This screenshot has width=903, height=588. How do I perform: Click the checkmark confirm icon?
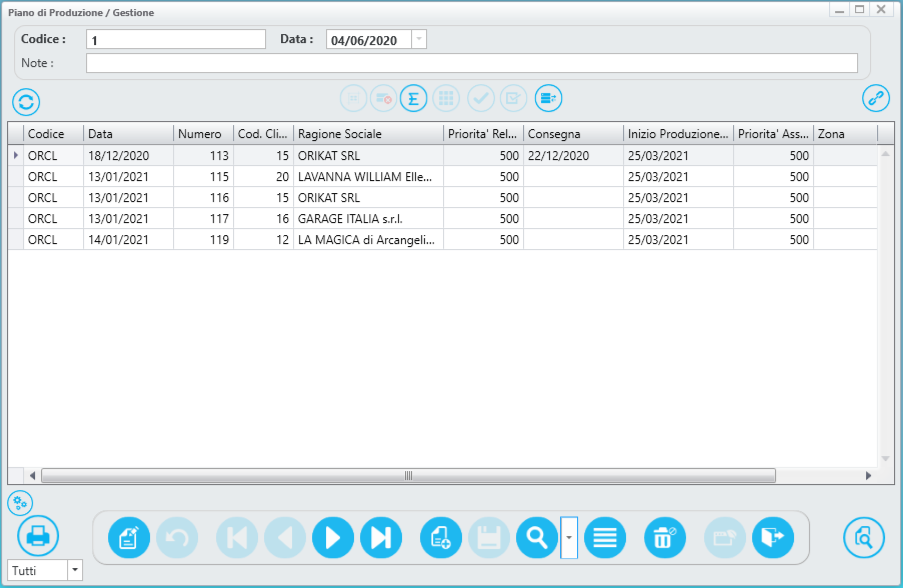click(x=481, y=98)
